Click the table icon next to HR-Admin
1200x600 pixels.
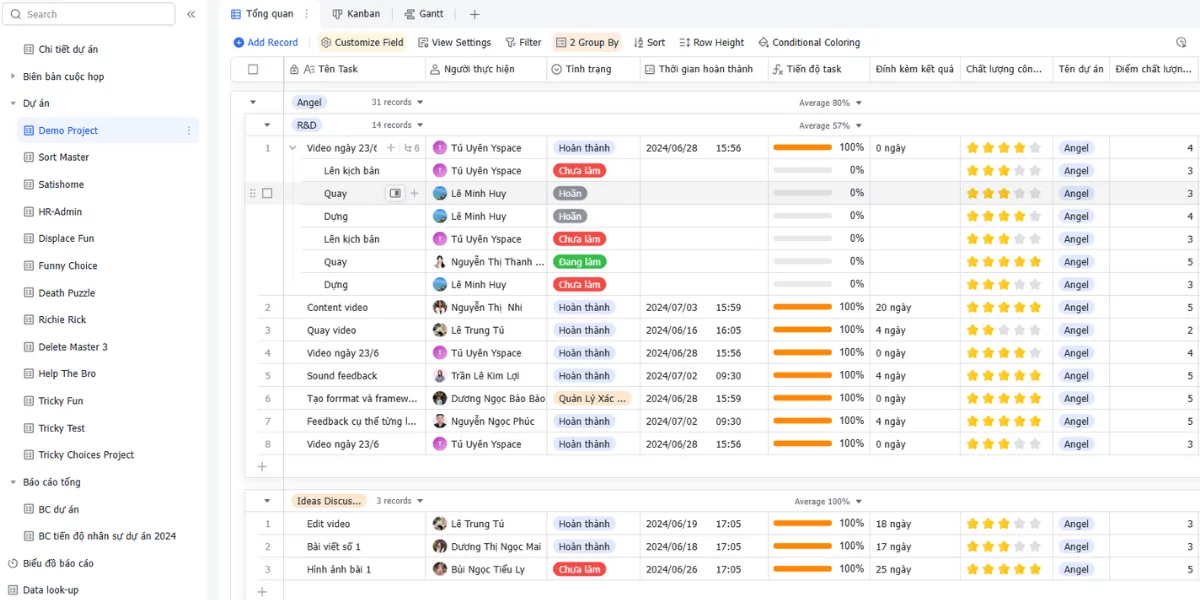coord(28,212)
